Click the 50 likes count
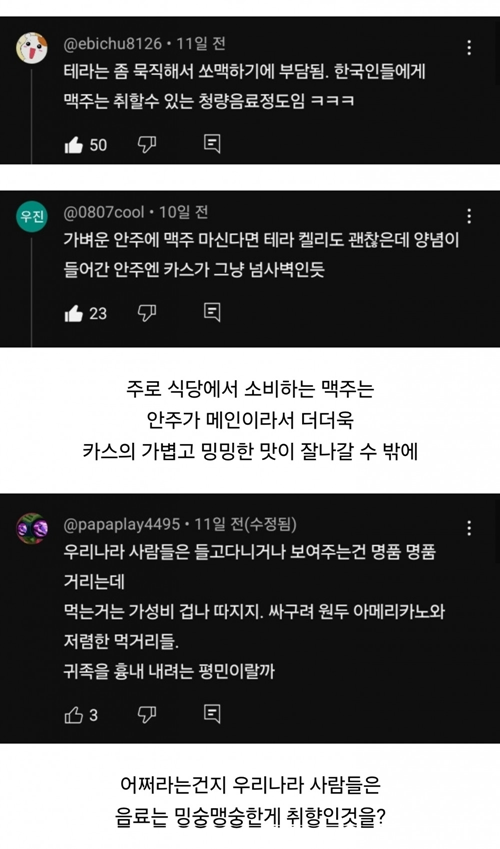Viewport: 500px width, 849px height. point(98,145)
